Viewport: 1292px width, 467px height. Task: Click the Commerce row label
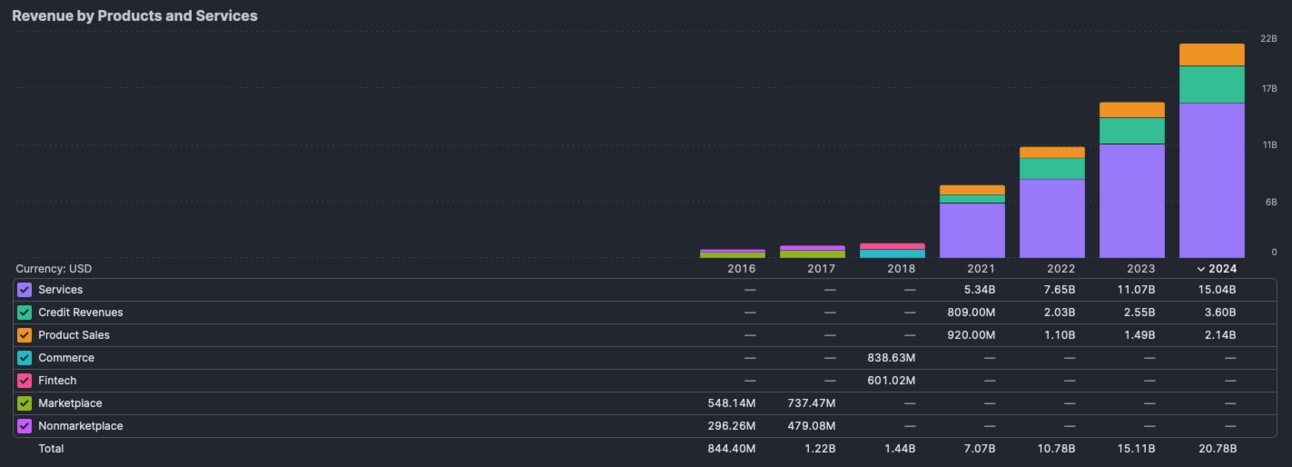pyautogui.click(x=66, y=358)
